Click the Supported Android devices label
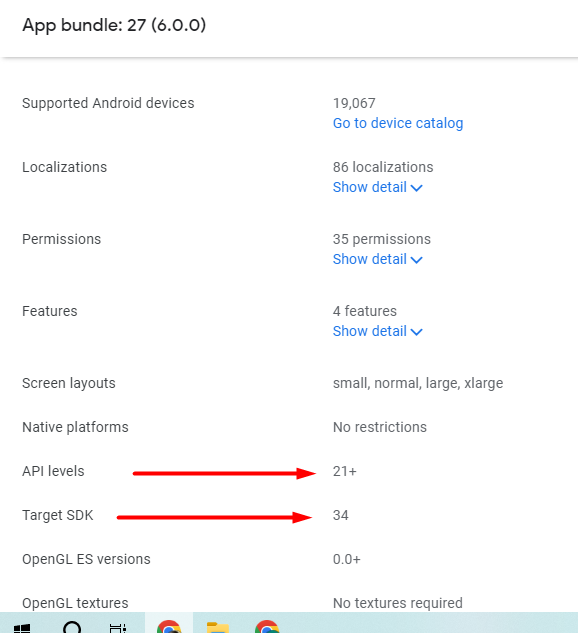This screenshot has width=578, height=633. (x=108, y=103)
